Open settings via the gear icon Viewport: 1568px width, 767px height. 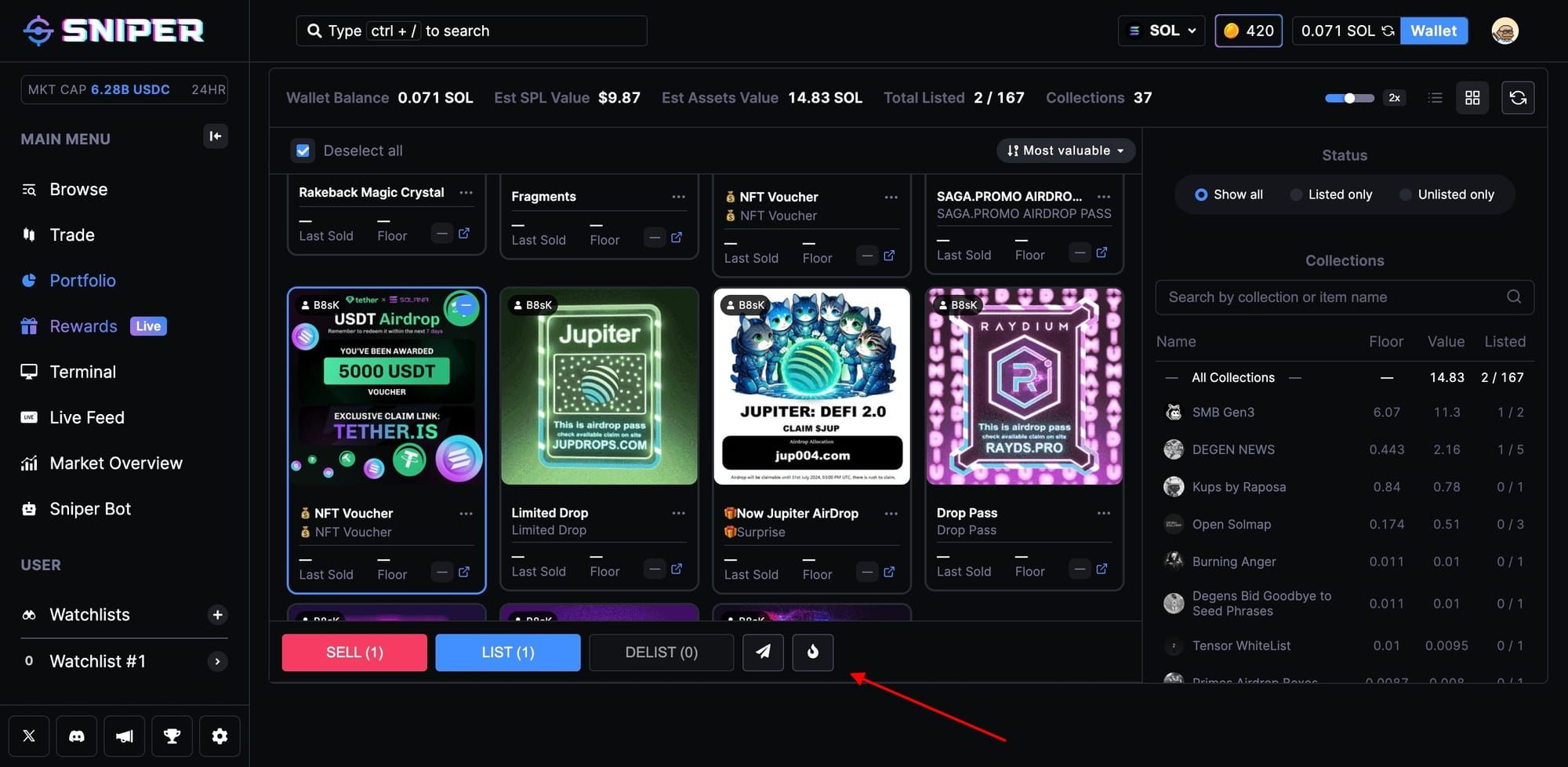219,736
